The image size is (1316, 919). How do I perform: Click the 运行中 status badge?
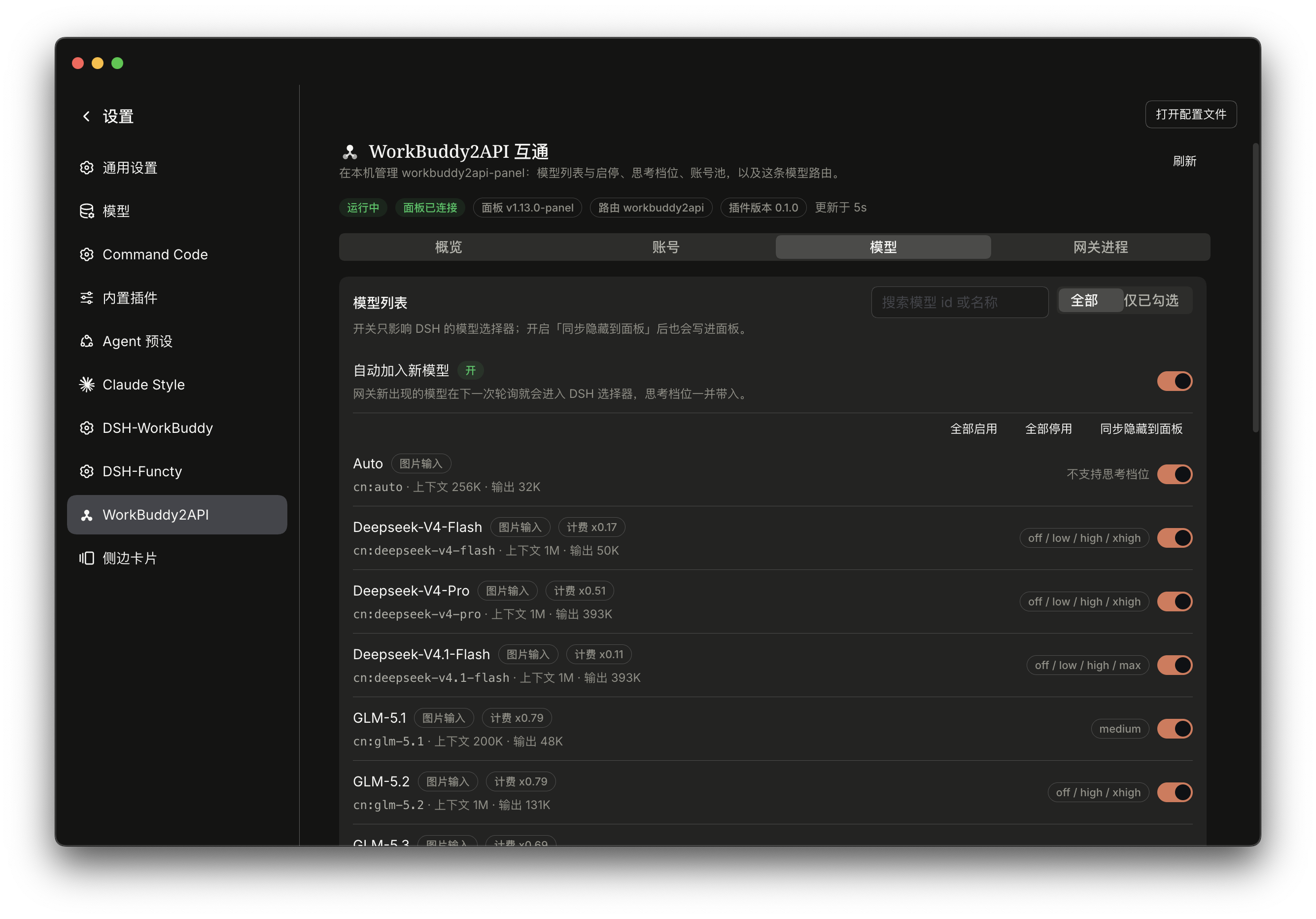[x=363, y=208]
